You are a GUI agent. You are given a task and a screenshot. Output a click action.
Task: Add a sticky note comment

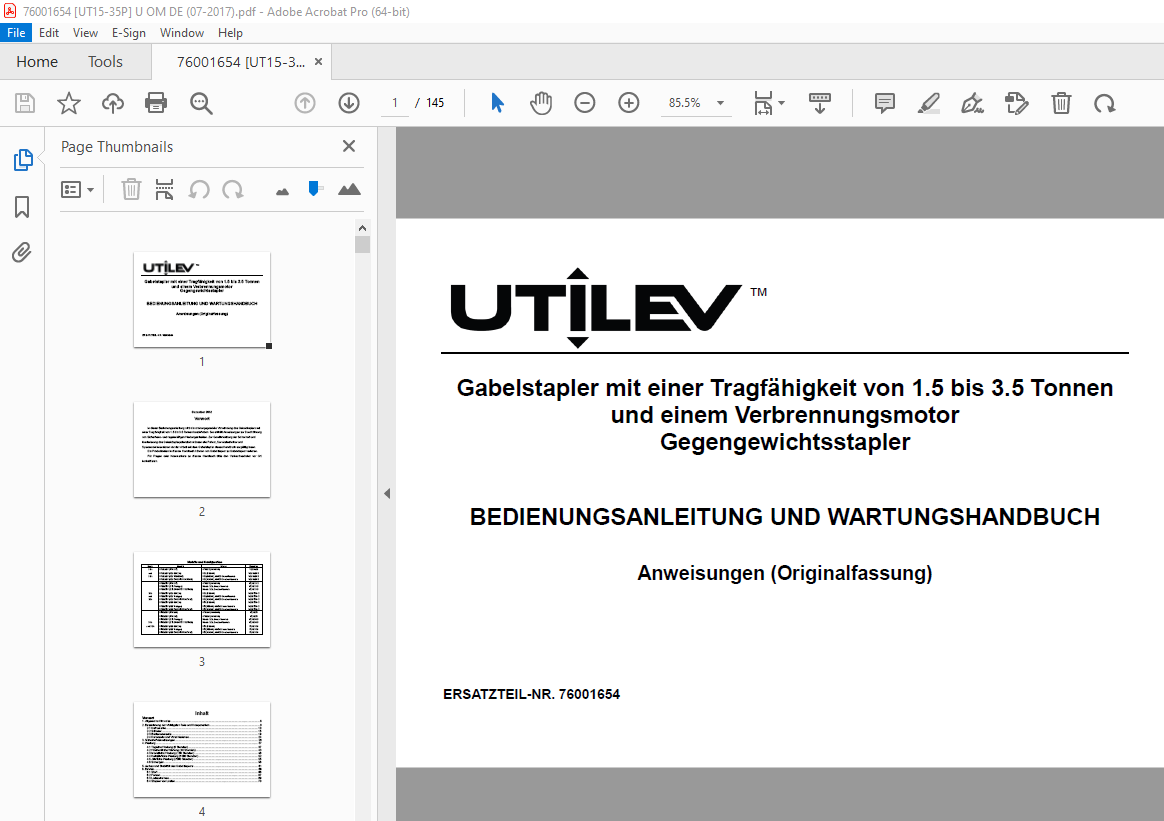884,103
